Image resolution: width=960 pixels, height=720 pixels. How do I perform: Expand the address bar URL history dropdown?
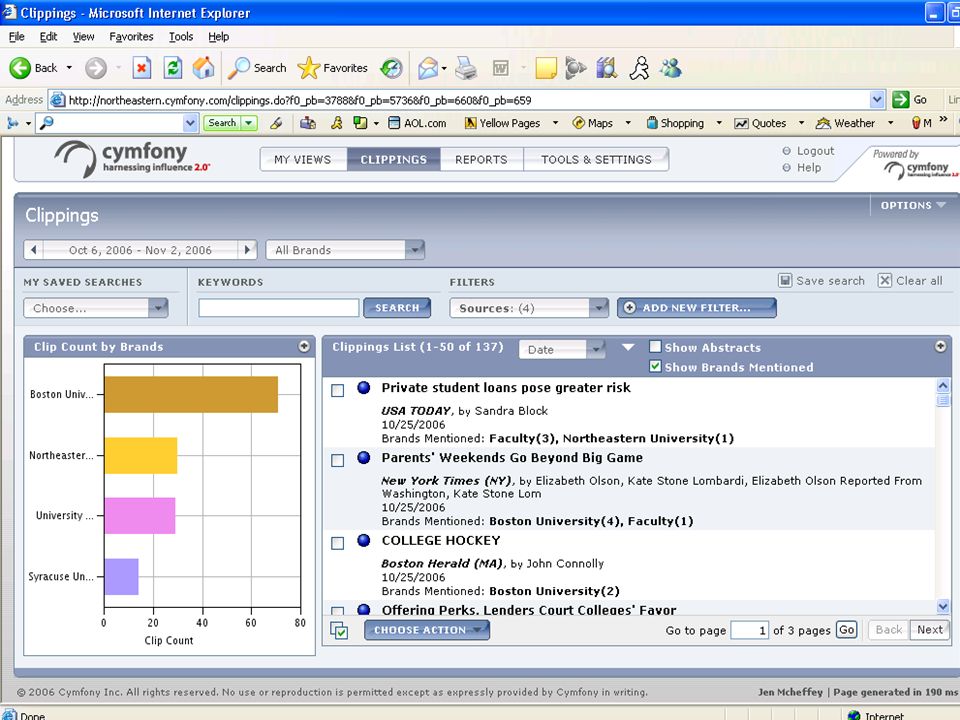coord(877,99)
